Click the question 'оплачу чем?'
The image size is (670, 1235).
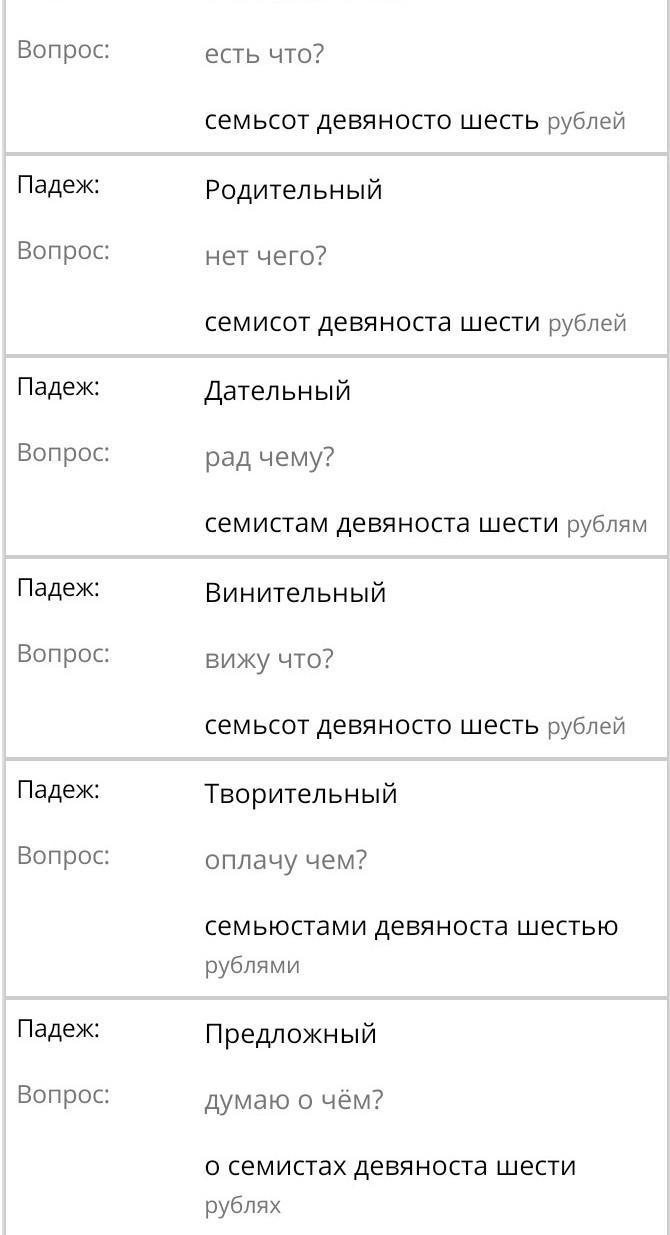pyautogui.click(x=286, y=860)
